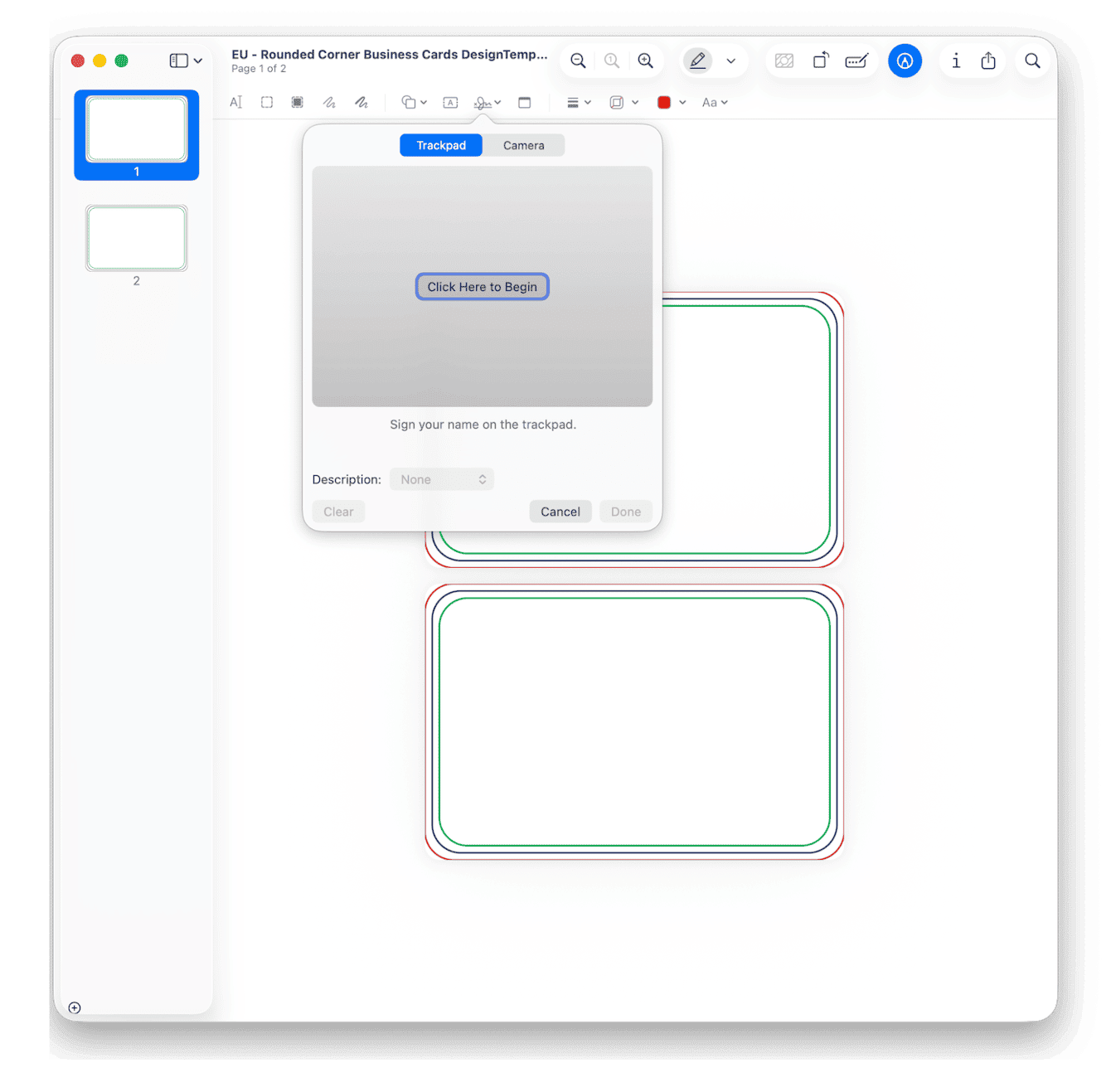The width and height of the screenshot is (1111, 1092).
Task: Activate the rectangular selection tool
Action: [266, 102]
